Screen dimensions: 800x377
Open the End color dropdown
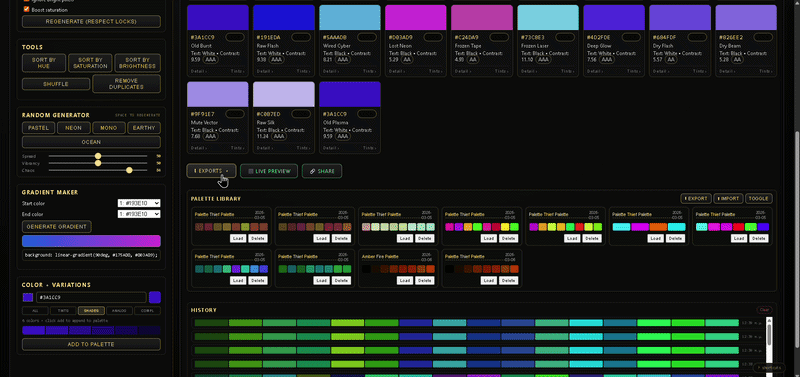click(139, 214)
